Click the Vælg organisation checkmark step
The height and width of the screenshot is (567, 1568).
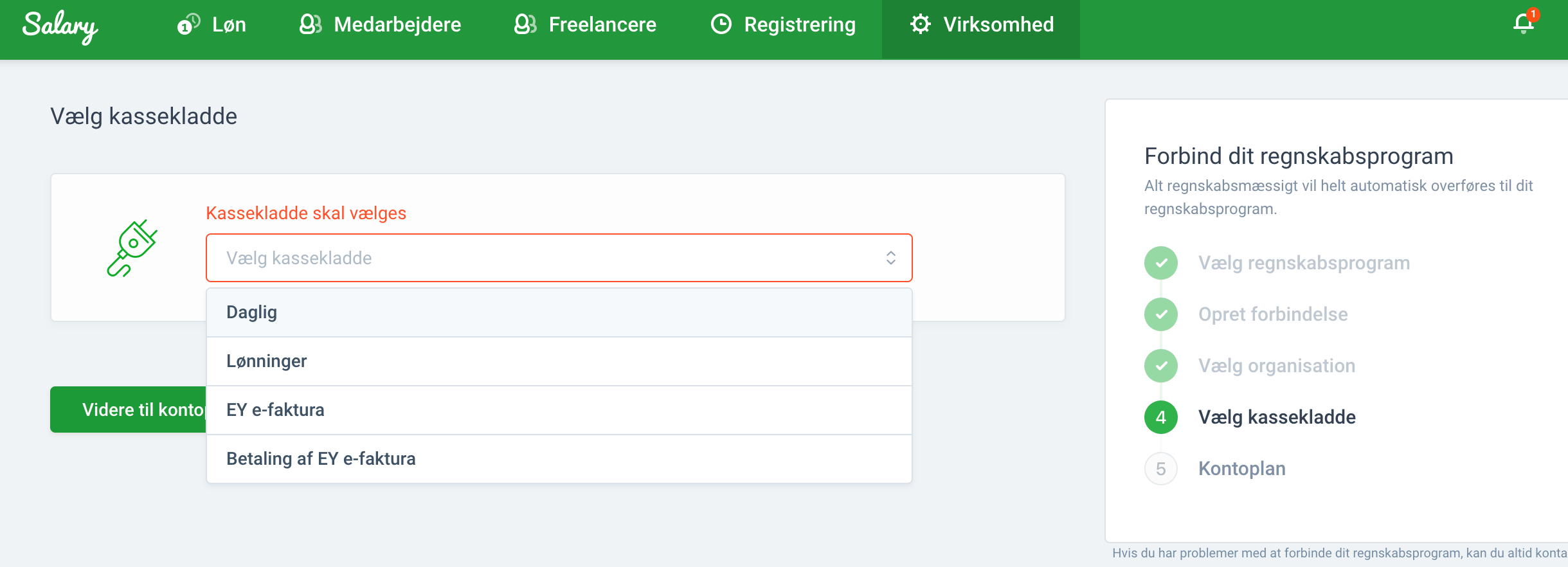1161,366
